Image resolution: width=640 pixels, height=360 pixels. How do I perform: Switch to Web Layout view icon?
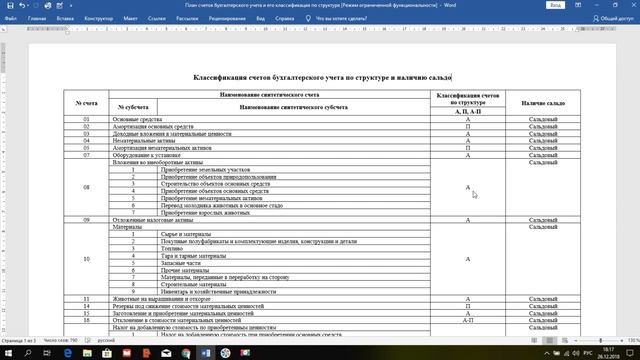[x=564, y=340]
